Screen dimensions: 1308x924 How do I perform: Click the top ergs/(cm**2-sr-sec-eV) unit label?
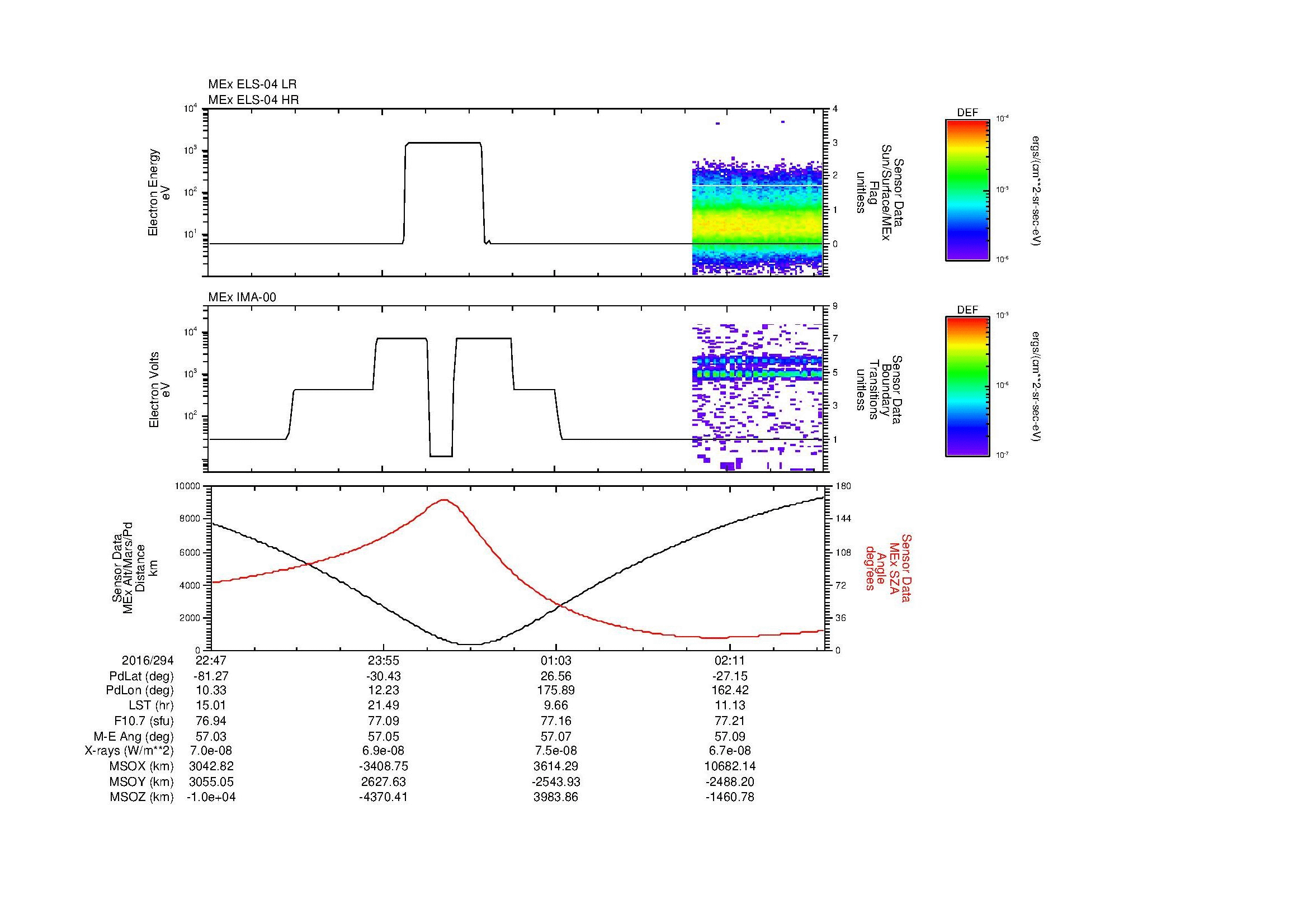[x=1036, y=191]
